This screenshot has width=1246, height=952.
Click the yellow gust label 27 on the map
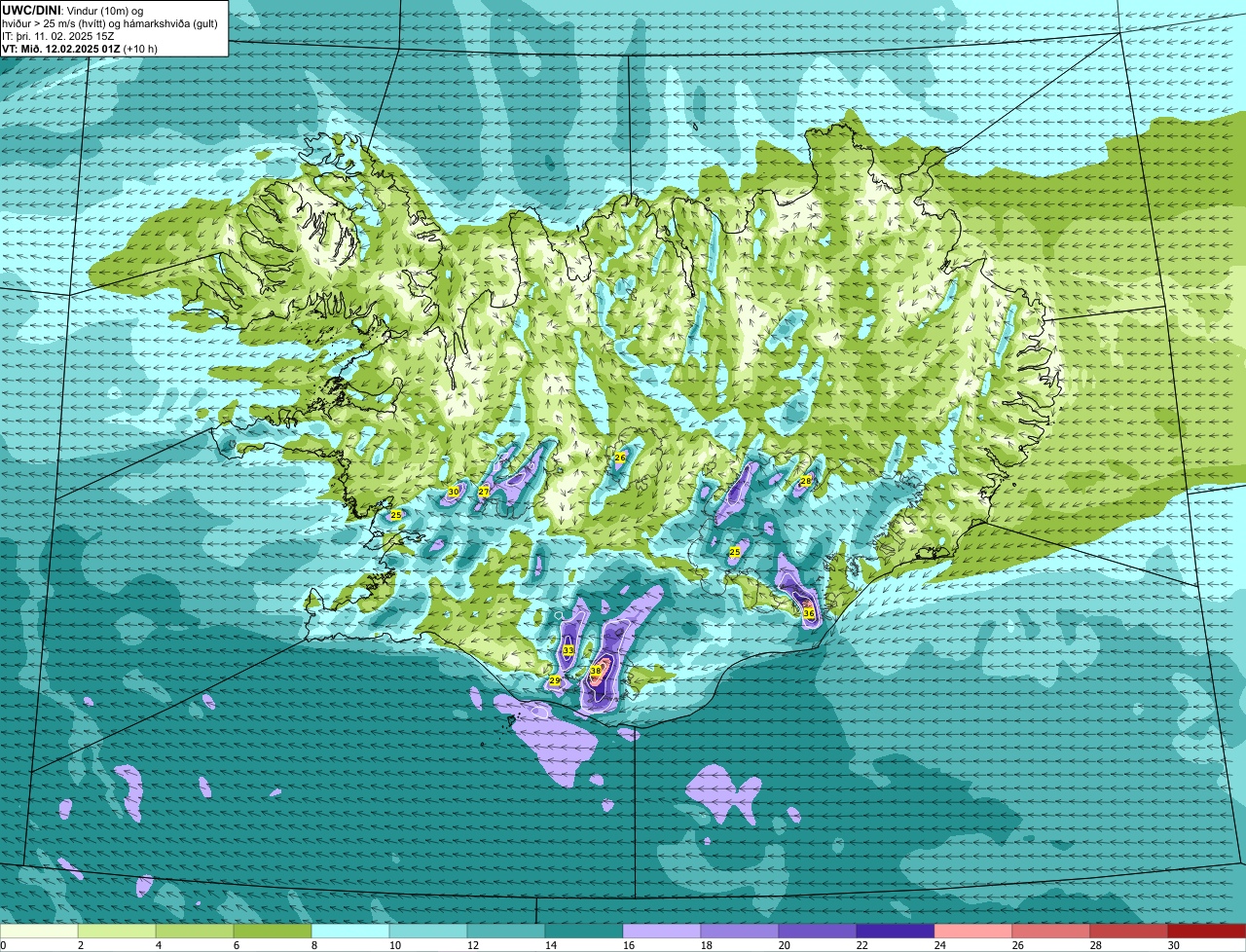point(484,492)
